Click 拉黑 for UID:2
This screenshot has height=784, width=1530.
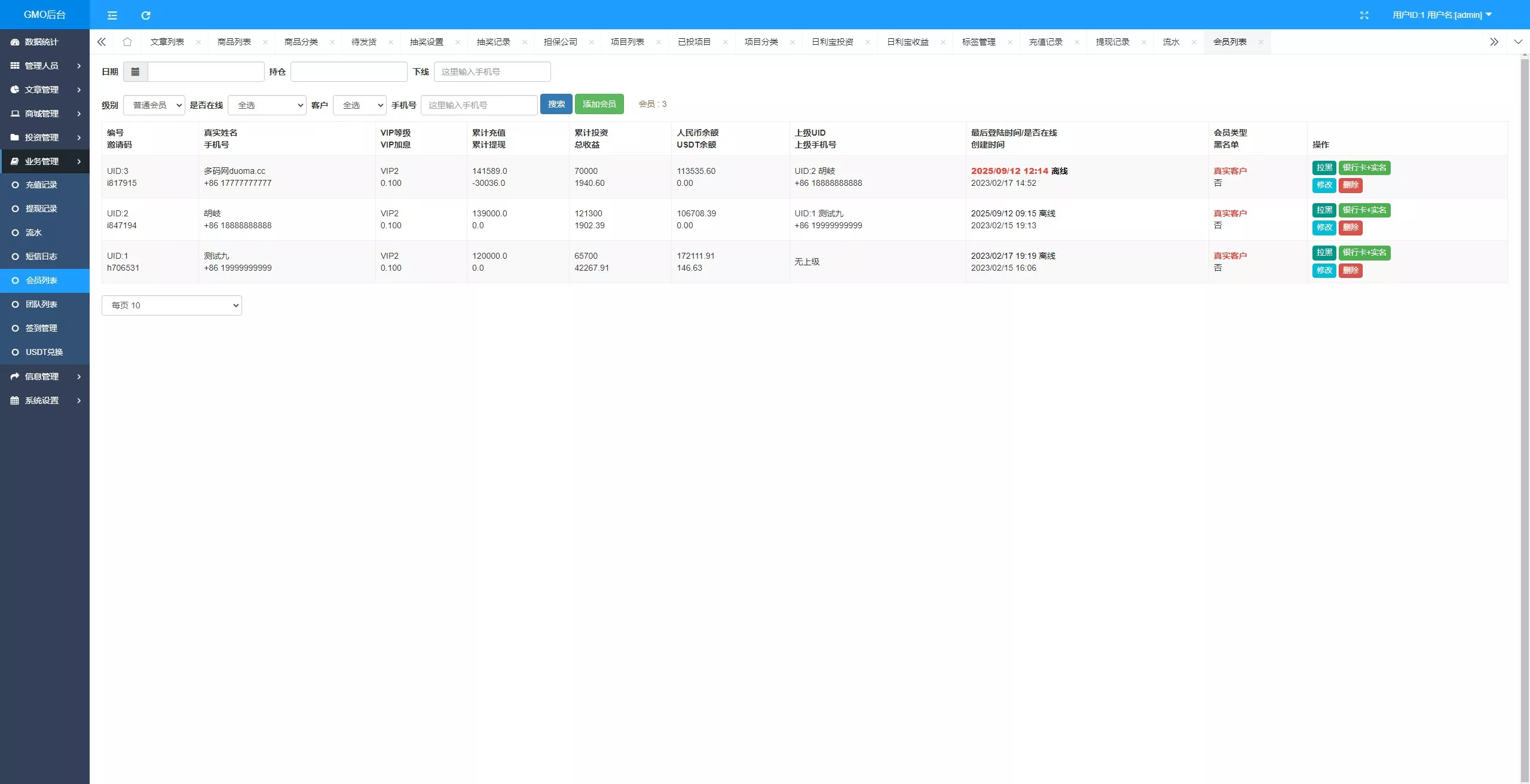point(1324,210)
